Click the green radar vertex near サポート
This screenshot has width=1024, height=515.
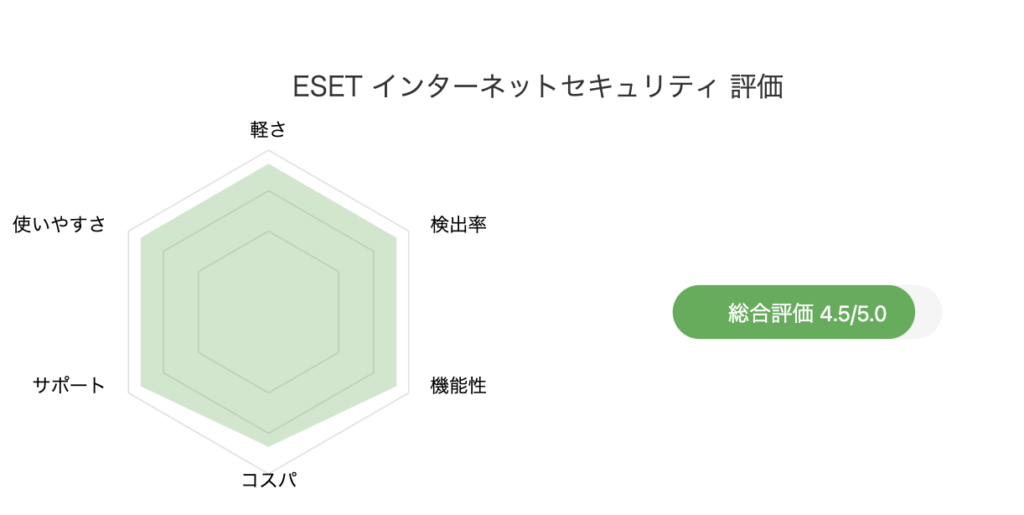tap(141, 386)
